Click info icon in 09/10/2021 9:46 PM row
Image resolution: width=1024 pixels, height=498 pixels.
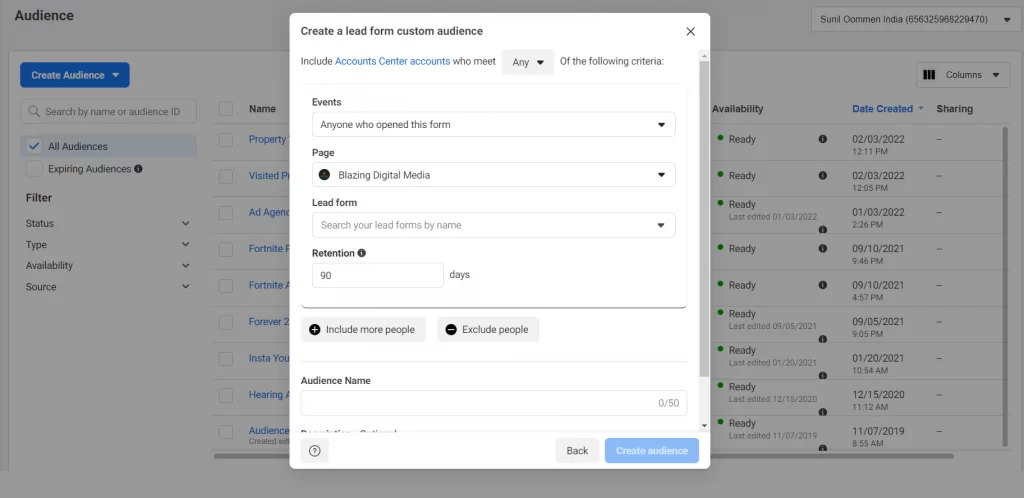click(x=822, y=249)
